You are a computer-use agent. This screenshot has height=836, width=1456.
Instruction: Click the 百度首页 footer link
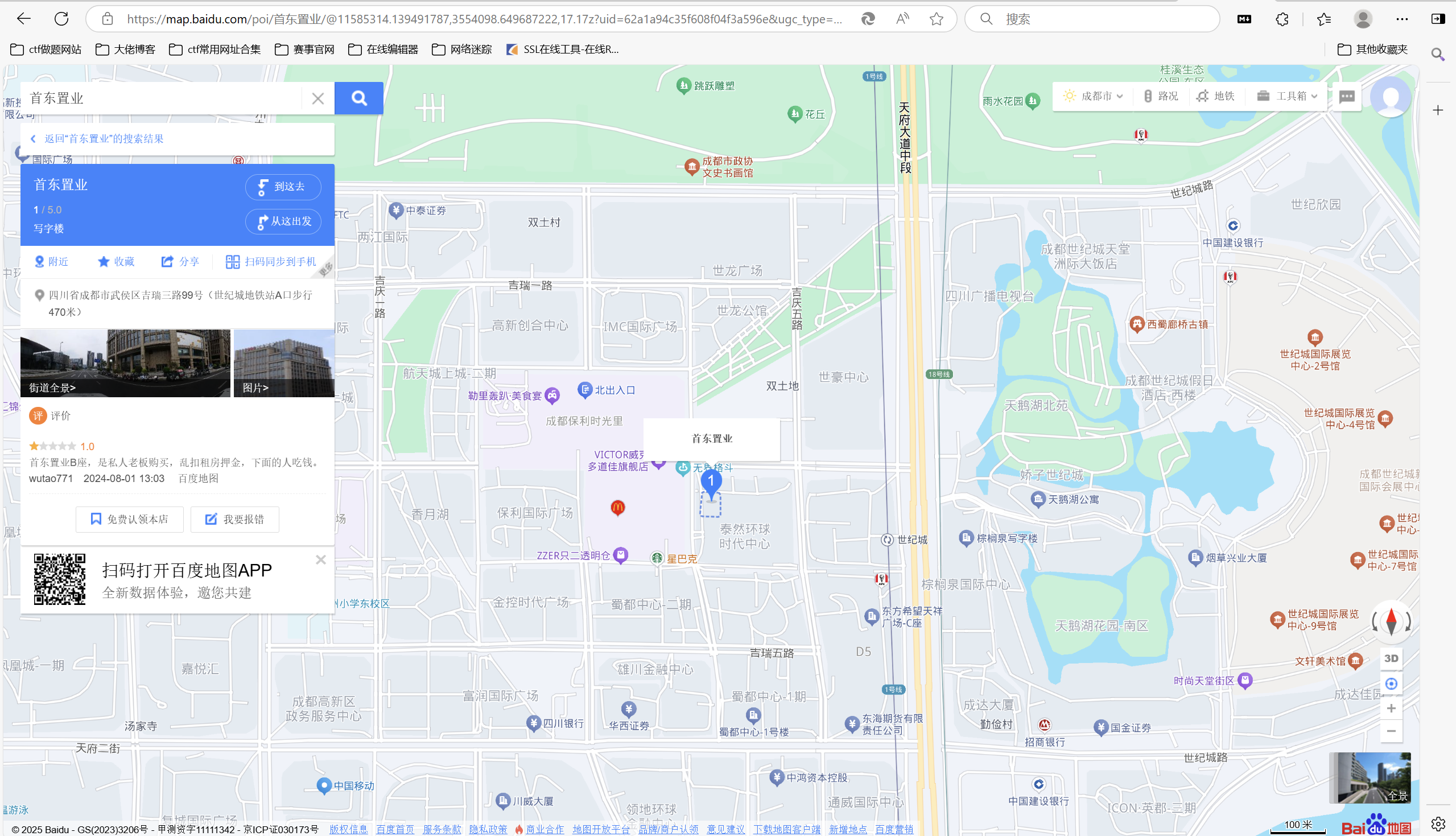click(x=395, y=829)
